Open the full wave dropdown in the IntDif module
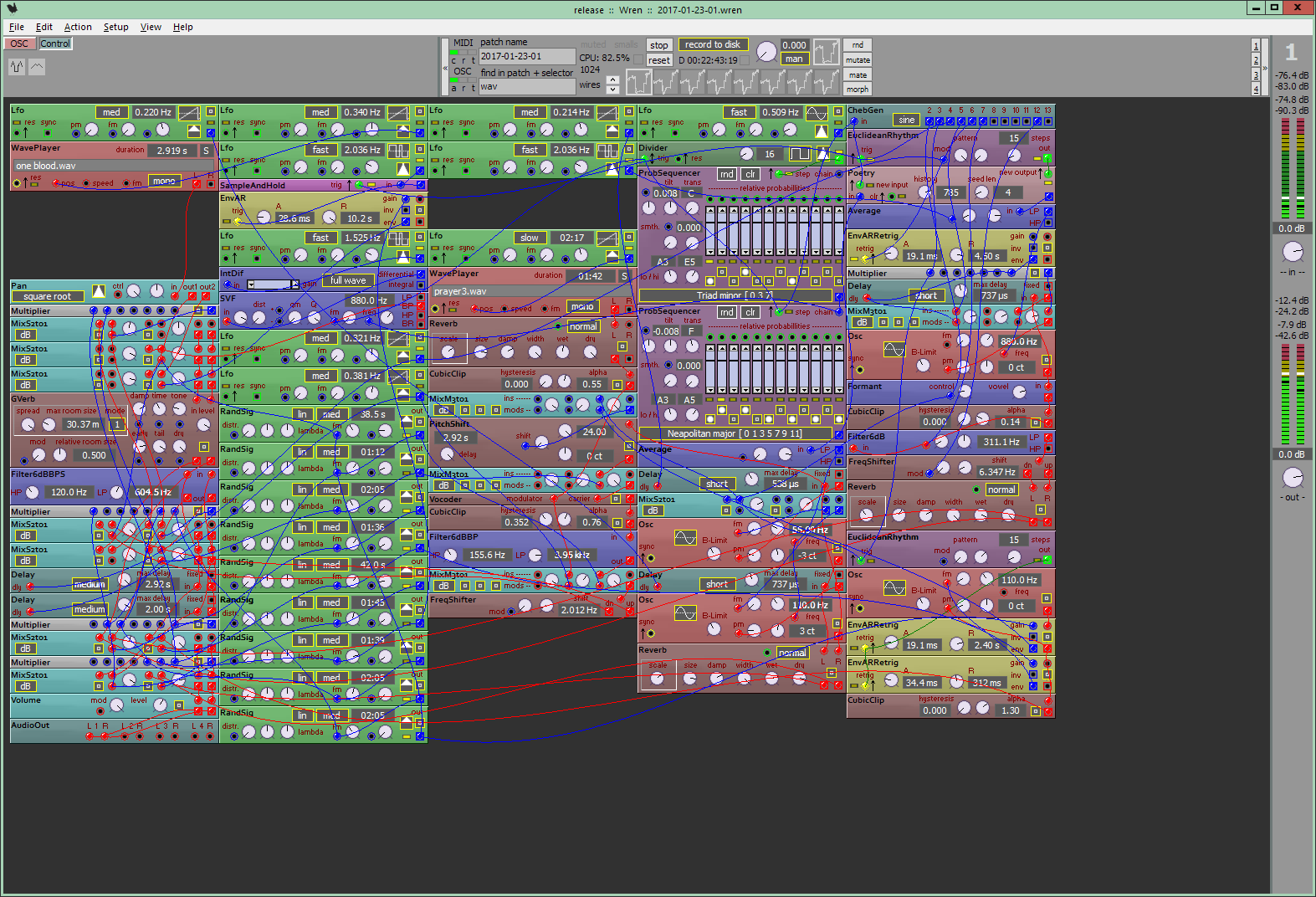The height and width of the screenshot is (897, 1316). [x=347, y=280]
